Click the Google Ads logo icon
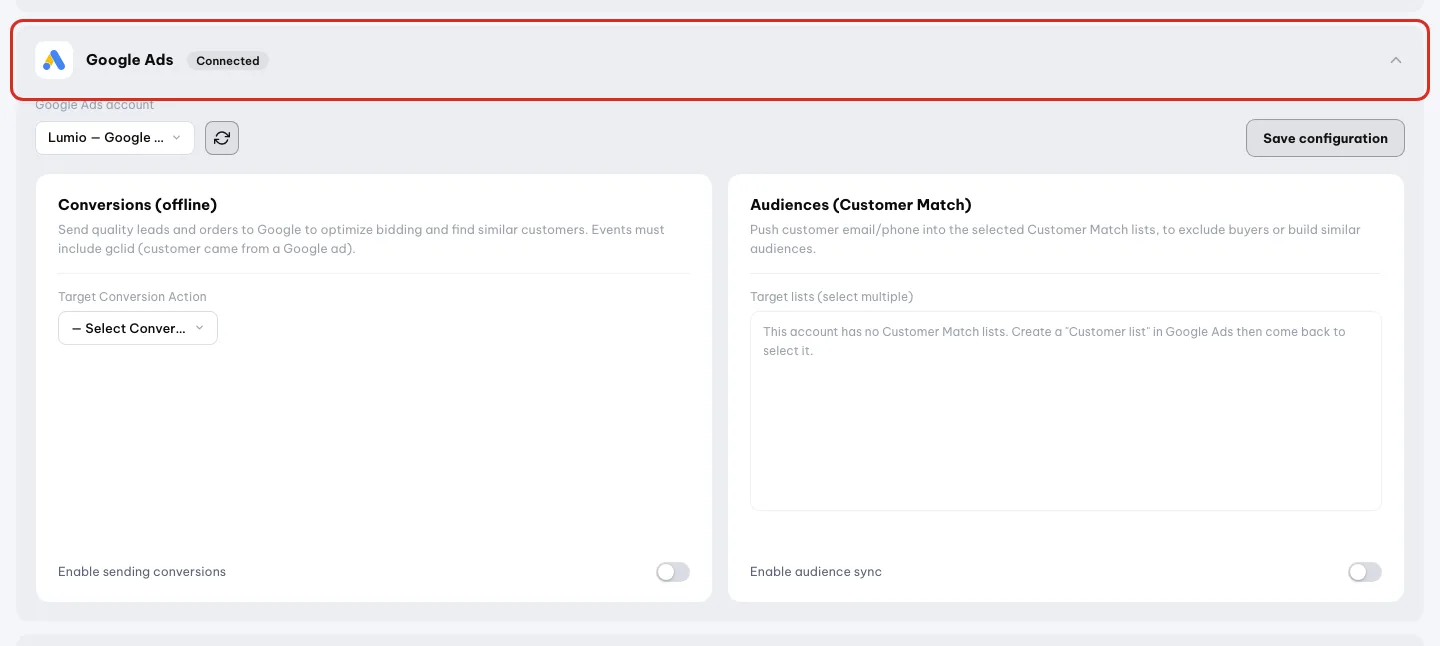This screenshot has height=646, width=1440. click(54, 60)
